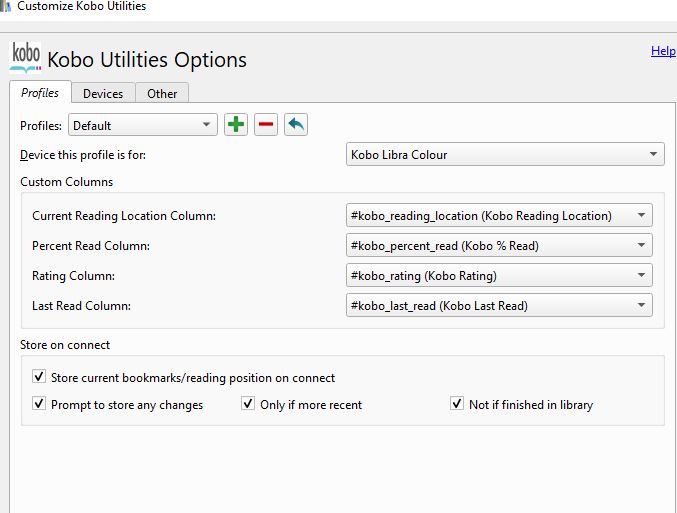Expand the Last Read Column dropdown
677x513 pixels.
(x=498, y=305)
